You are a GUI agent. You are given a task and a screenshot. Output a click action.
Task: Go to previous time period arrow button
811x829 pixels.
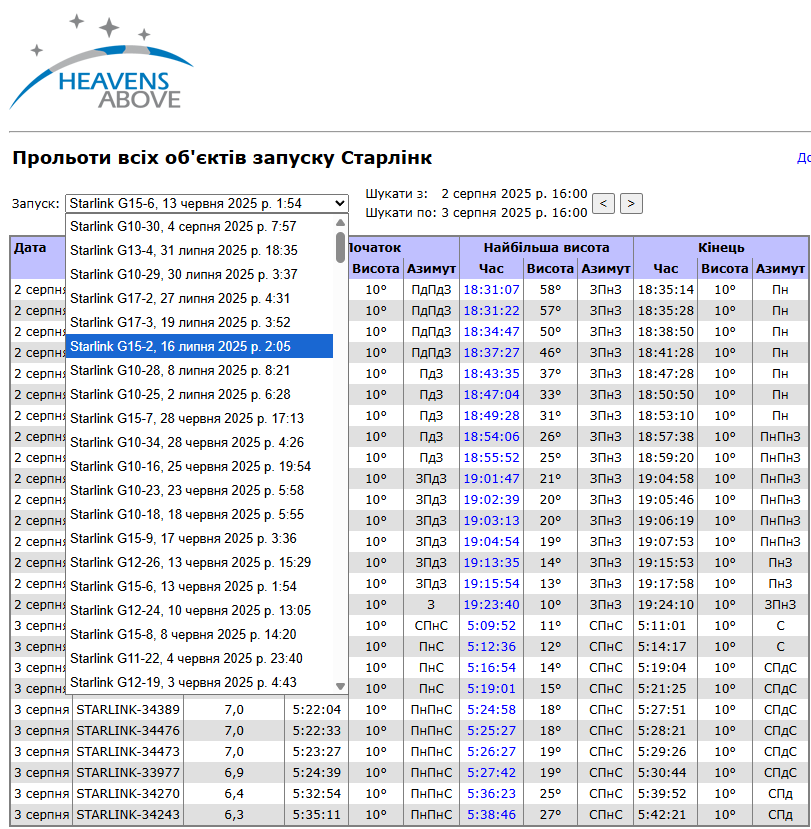(x=603, y=203)
